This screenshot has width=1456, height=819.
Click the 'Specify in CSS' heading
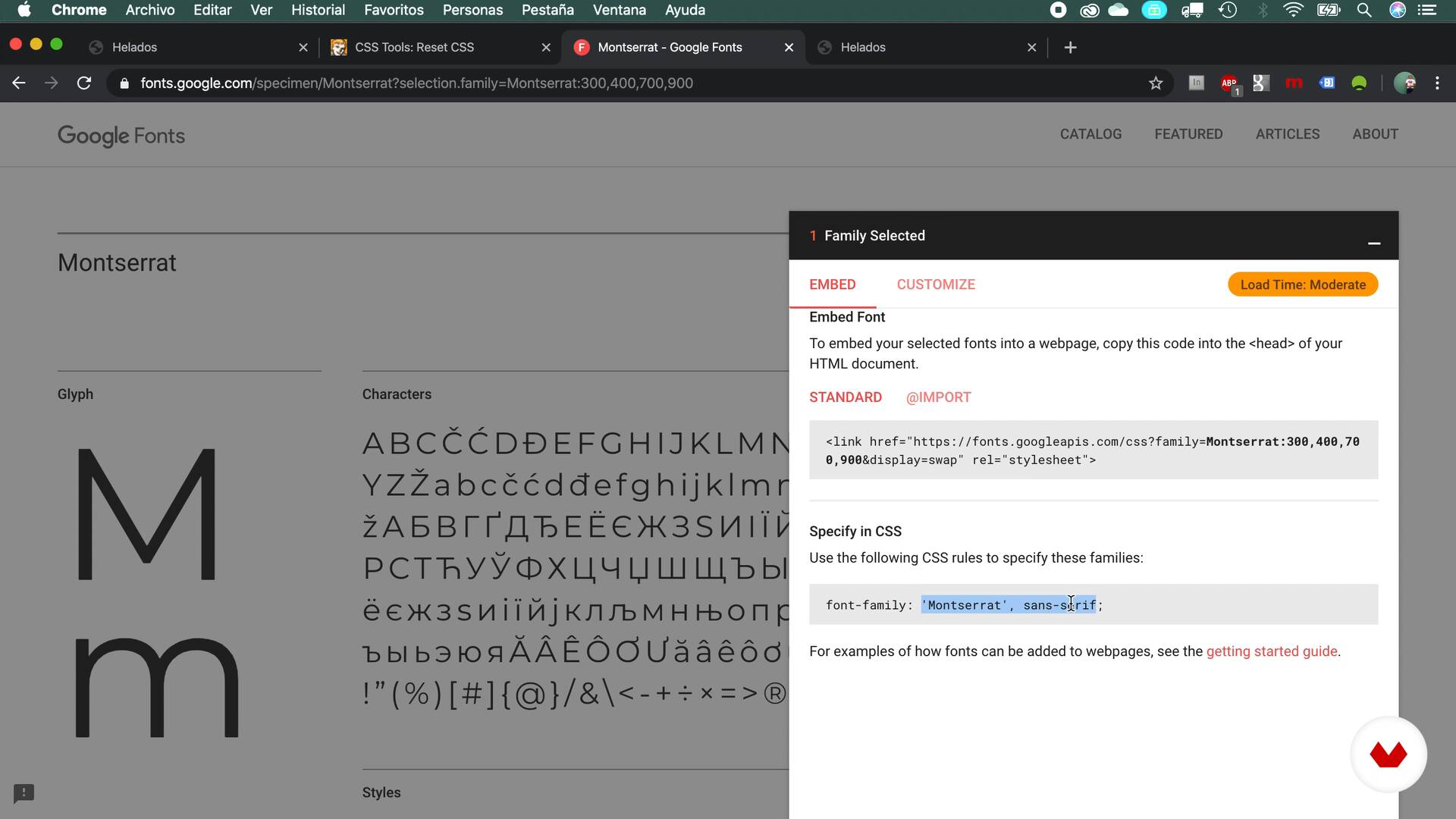point(855,532)
